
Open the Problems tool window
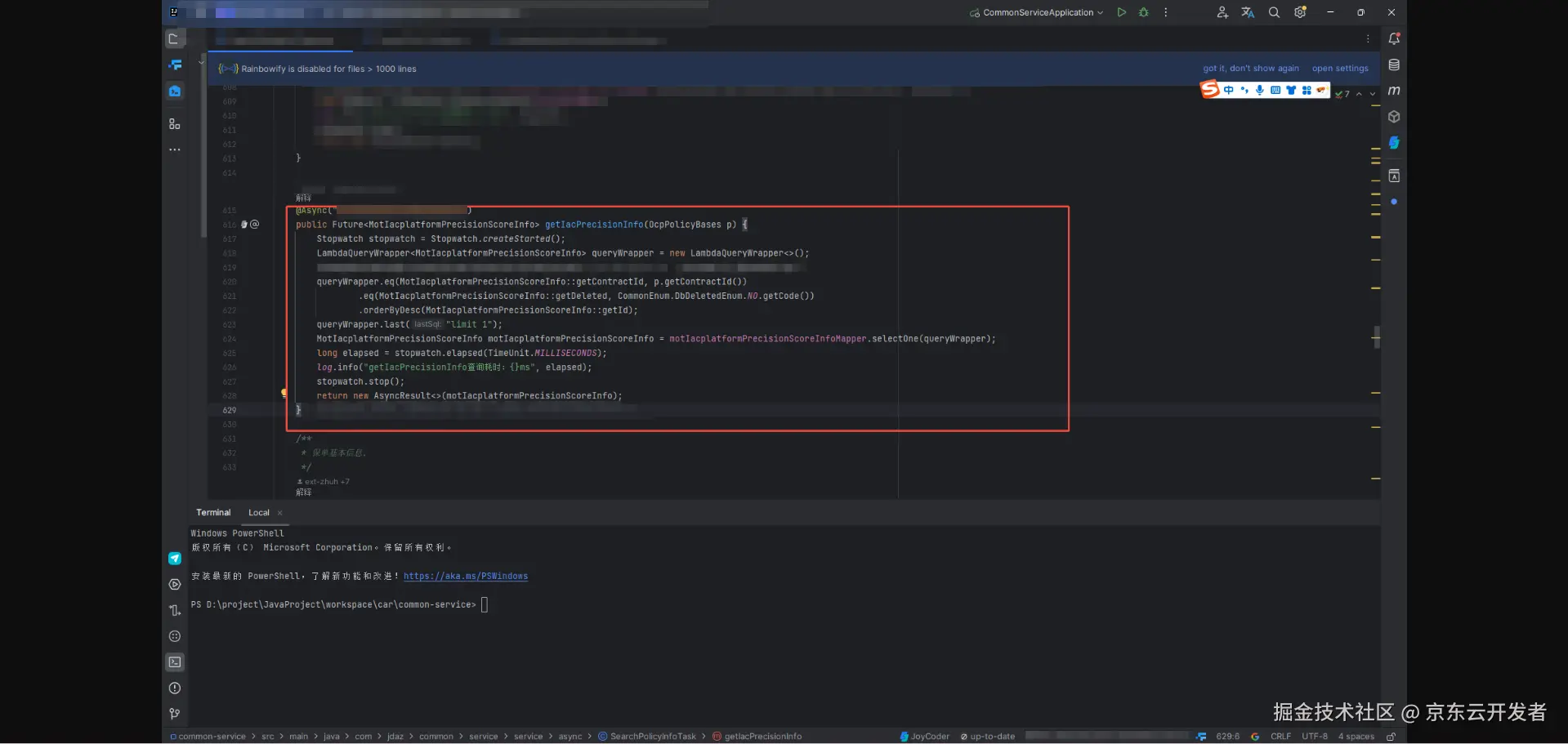click(x=175, y=688)
